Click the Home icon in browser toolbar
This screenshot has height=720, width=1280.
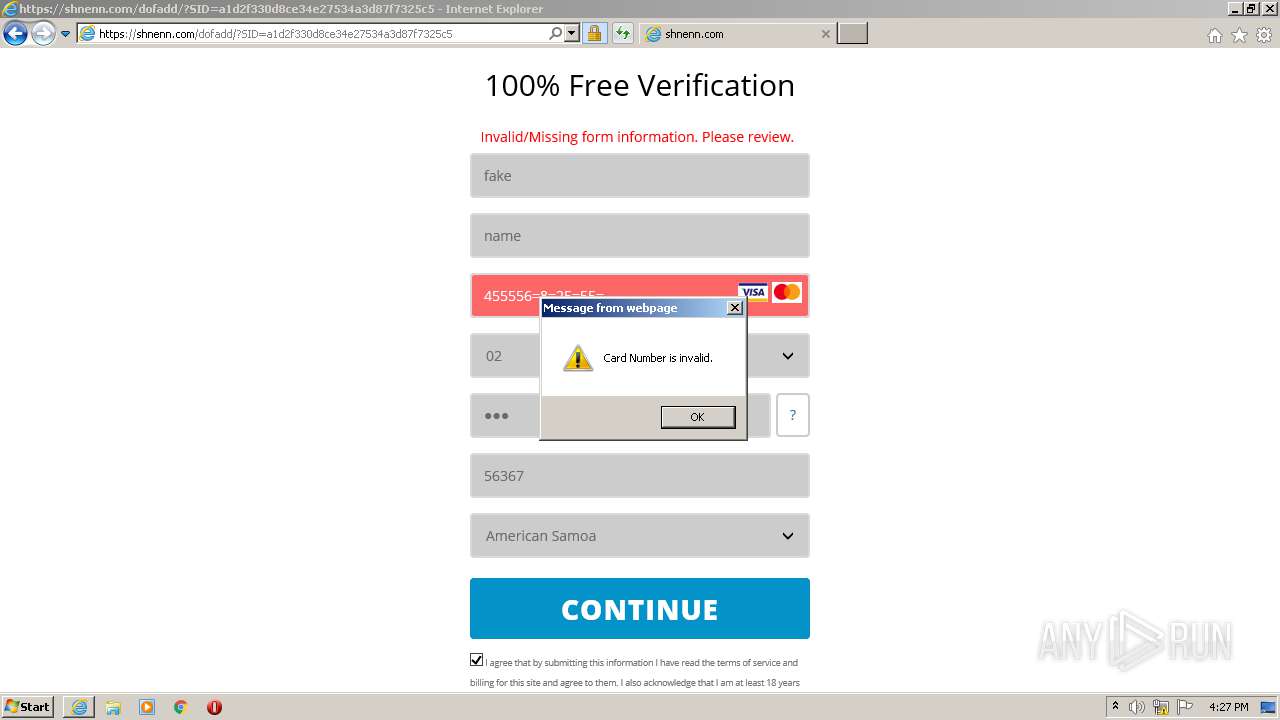pos(1214,35)
